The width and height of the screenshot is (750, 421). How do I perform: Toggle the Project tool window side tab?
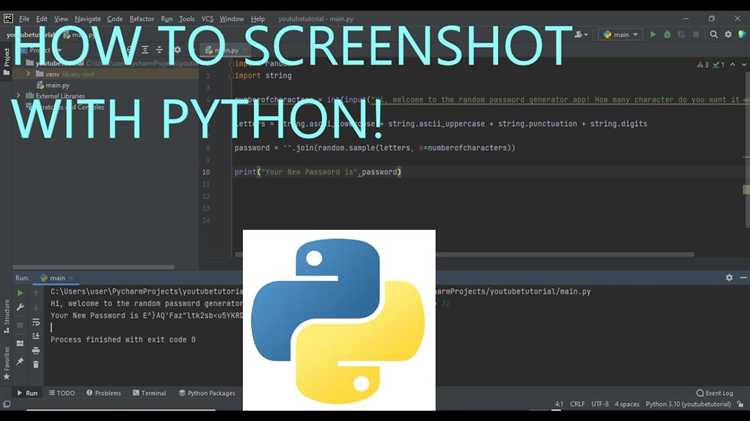point(6,61)
